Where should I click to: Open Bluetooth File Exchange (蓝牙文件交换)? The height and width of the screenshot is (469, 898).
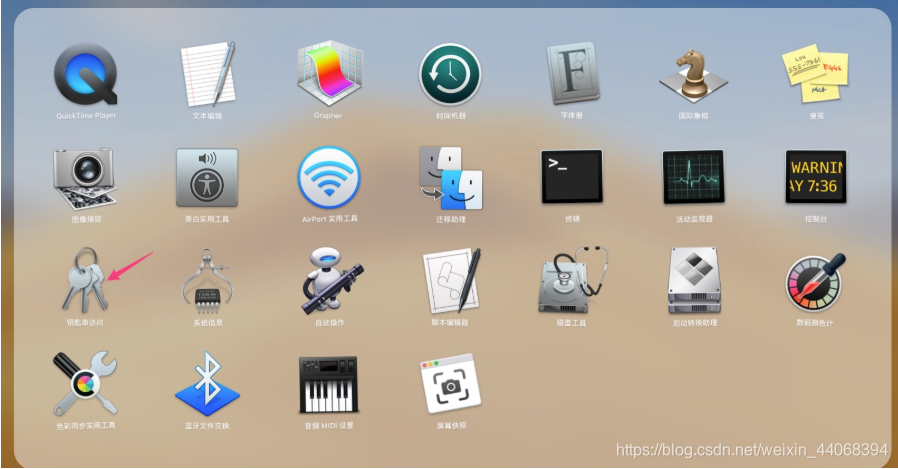tap(207, 384)
